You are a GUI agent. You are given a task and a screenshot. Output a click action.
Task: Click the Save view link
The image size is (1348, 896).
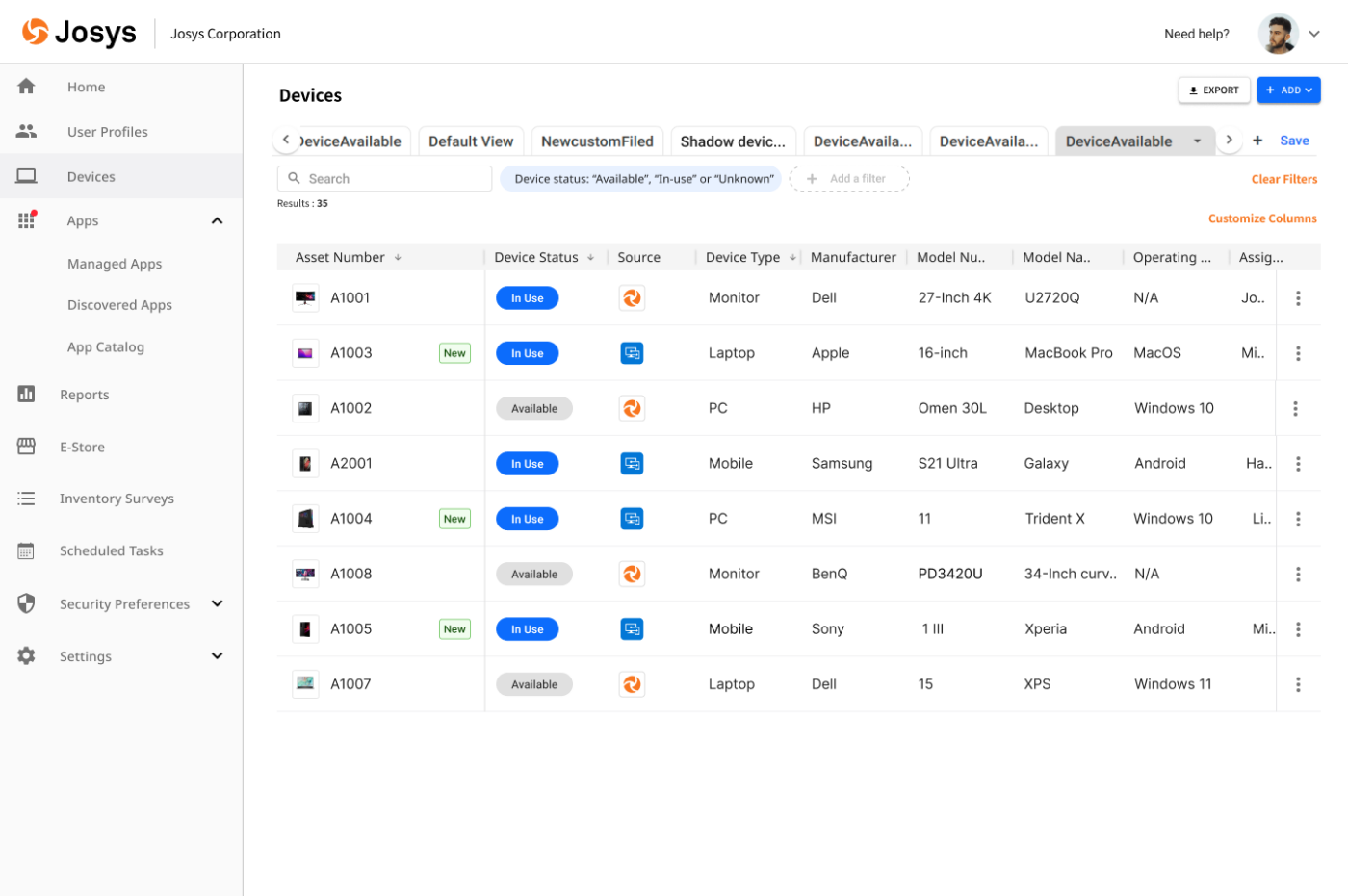(1294, 141)
